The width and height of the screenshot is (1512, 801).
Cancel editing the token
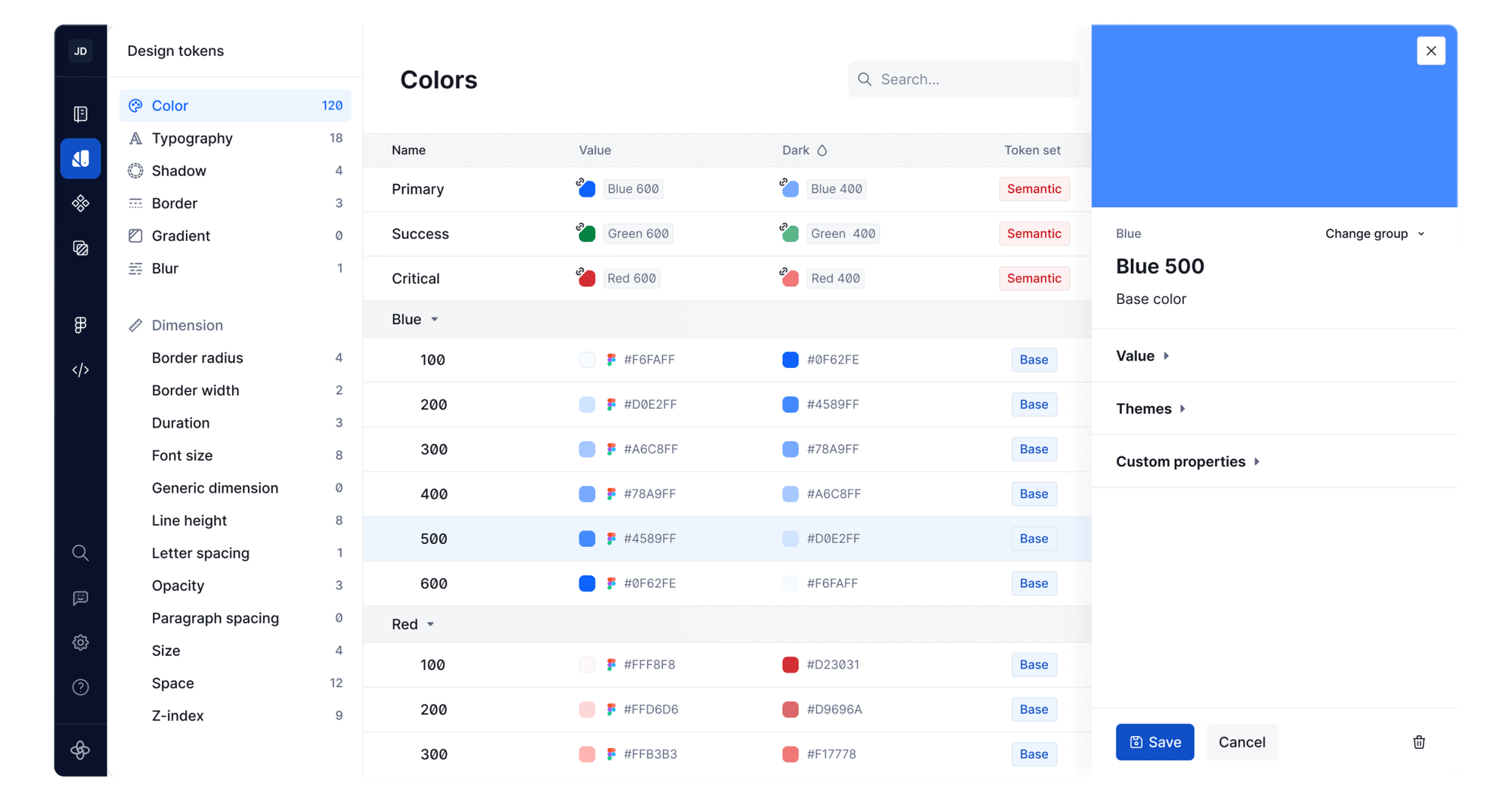1241,742
